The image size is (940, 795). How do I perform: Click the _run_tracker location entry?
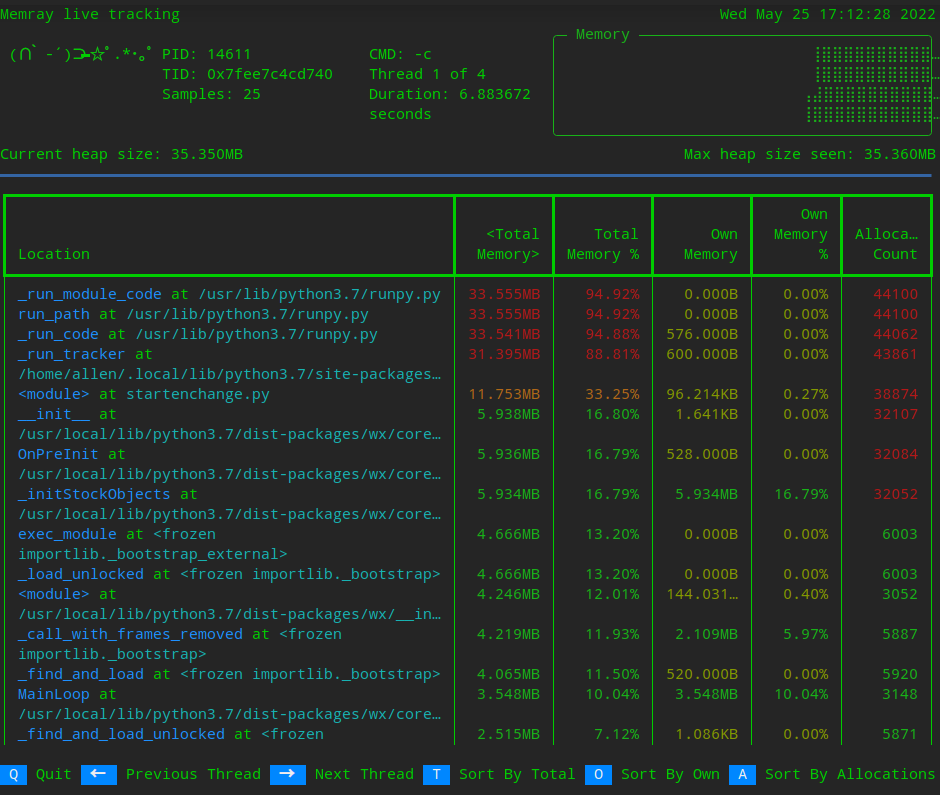click(229, 365)
